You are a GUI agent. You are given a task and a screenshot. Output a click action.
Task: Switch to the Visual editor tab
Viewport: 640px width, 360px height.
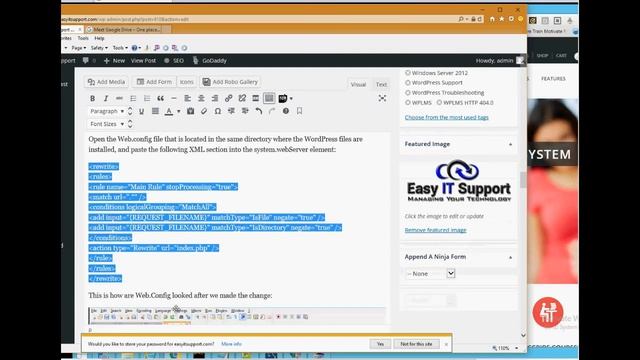point(358,84)
